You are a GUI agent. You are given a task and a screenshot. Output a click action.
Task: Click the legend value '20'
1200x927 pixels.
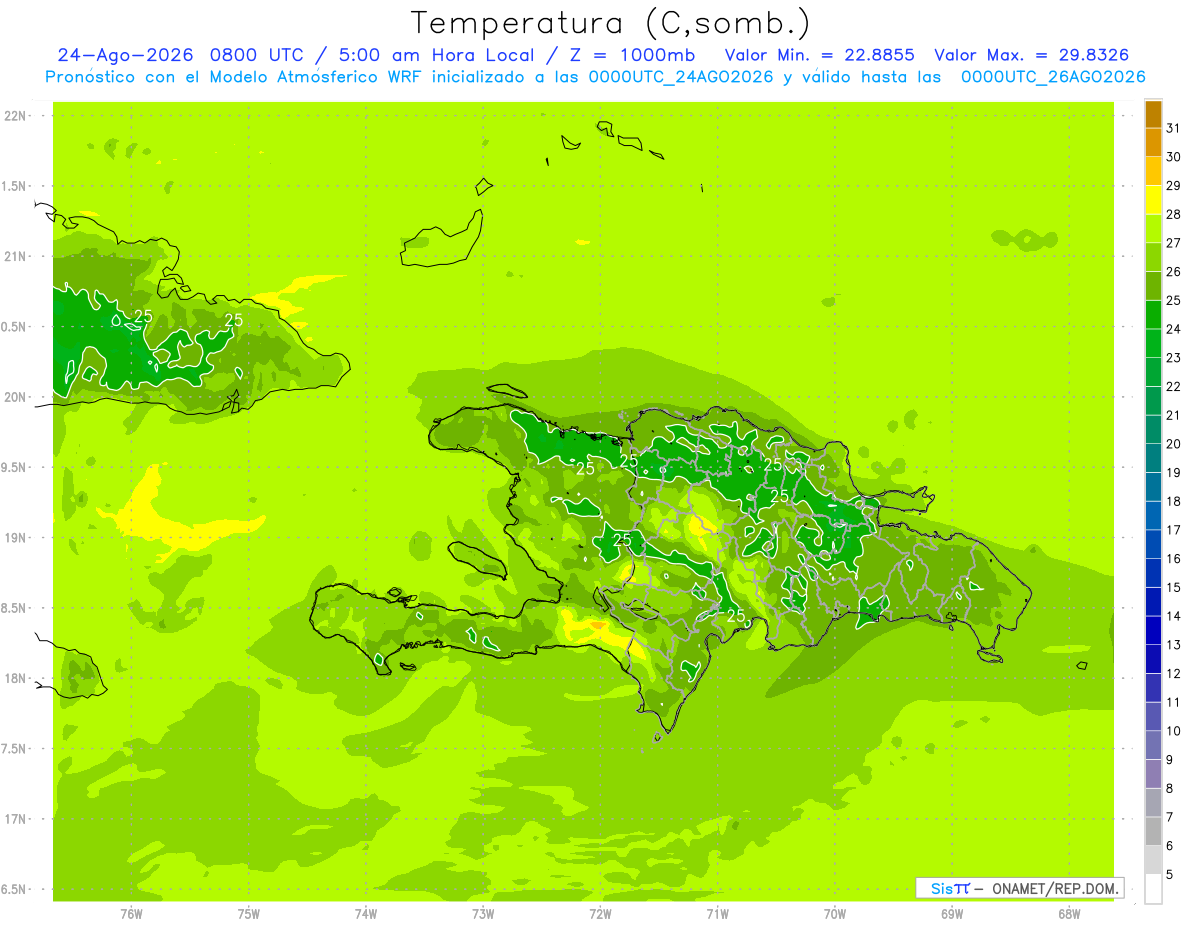[x=1174, y=444]
